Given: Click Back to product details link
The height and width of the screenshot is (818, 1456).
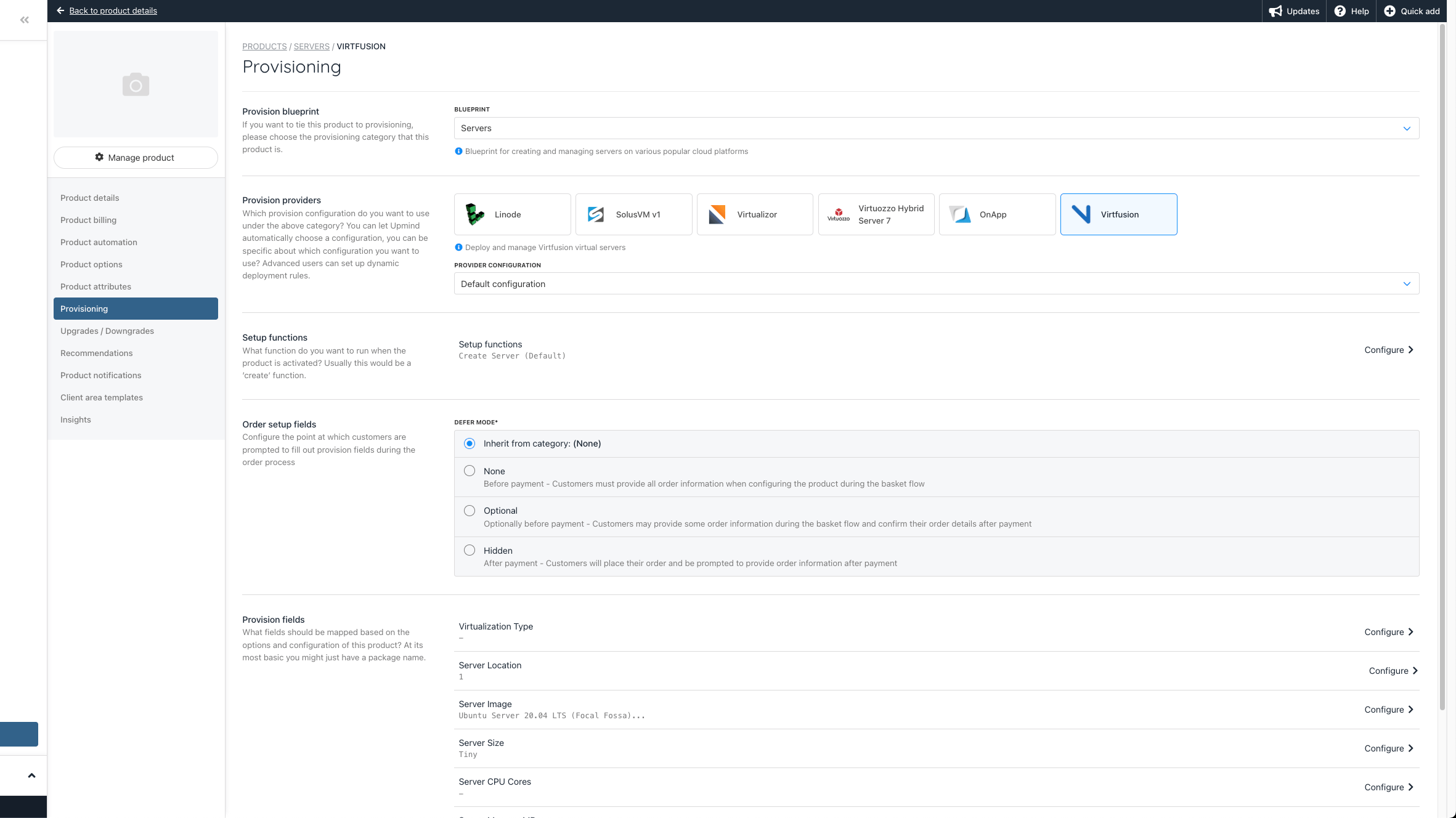Looking at the screenshot, I should (113, 10).
